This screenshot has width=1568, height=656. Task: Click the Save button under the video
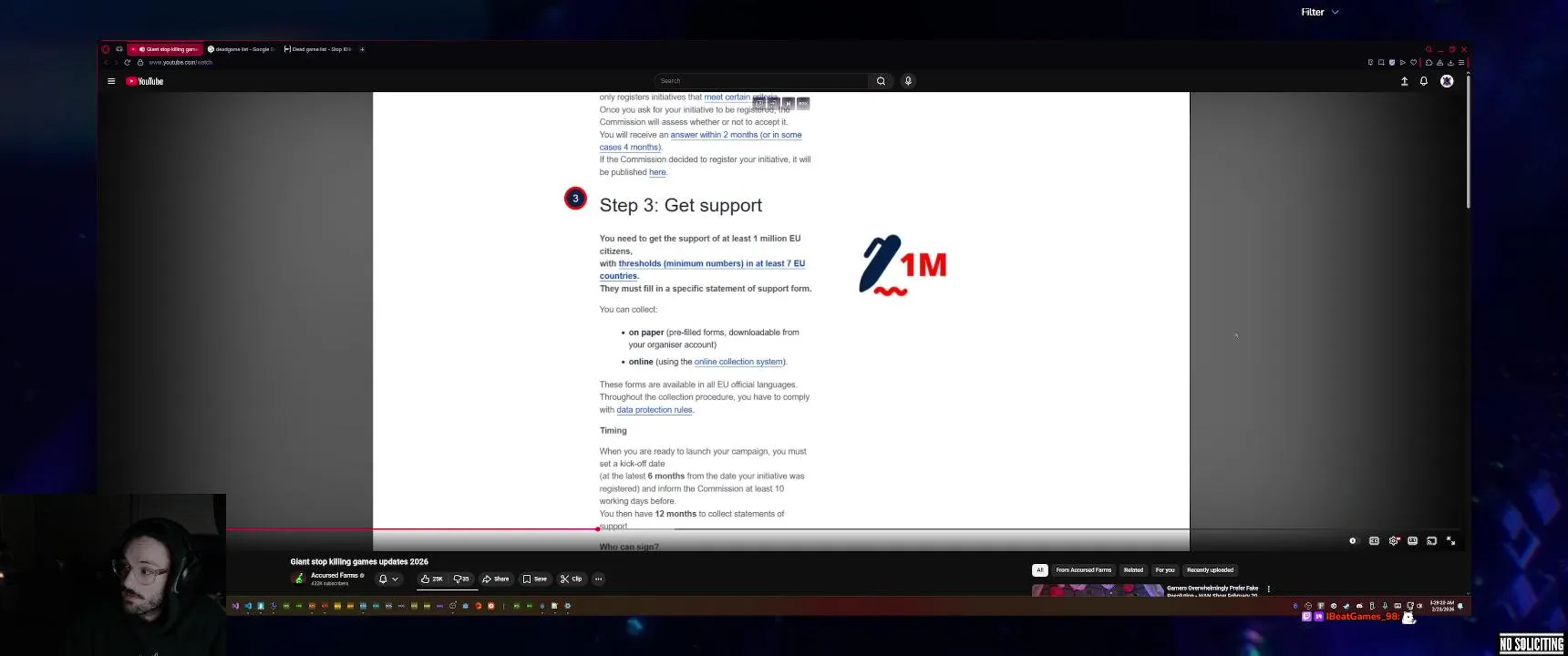click(x=535, y=579)
